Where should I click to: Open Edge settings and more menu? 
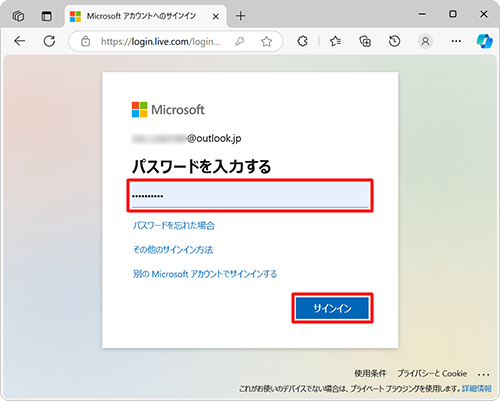456,41
